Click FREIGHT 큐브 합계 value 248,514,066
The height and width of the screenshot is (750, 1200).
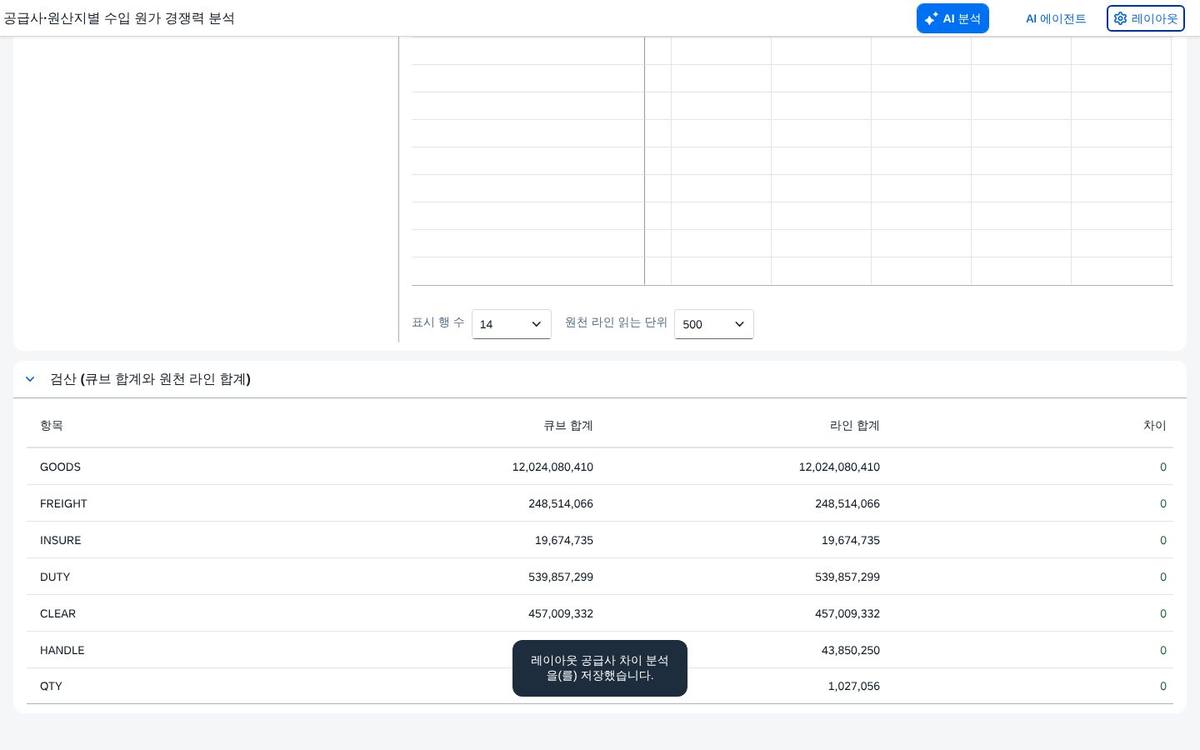coord(560,504)
